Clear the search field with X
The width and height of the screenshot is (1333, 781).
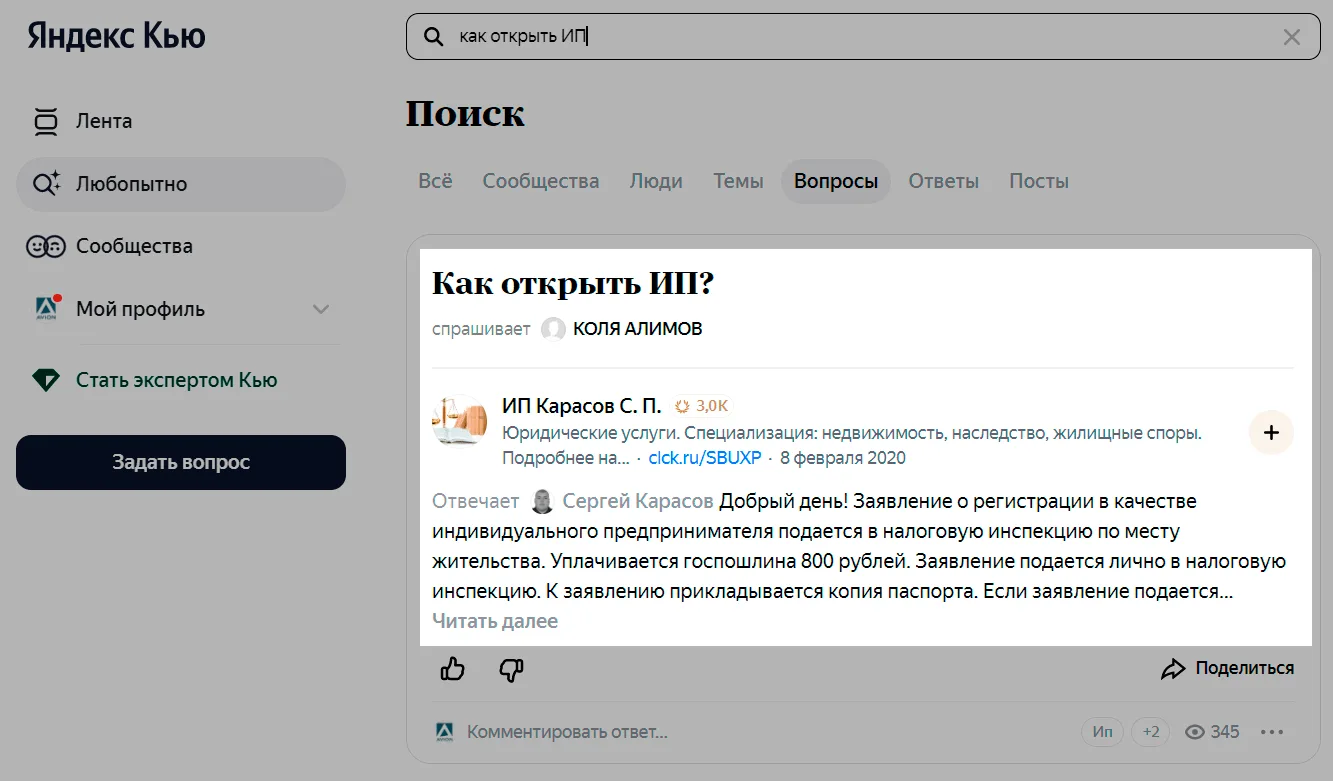tap(1292, 37)
